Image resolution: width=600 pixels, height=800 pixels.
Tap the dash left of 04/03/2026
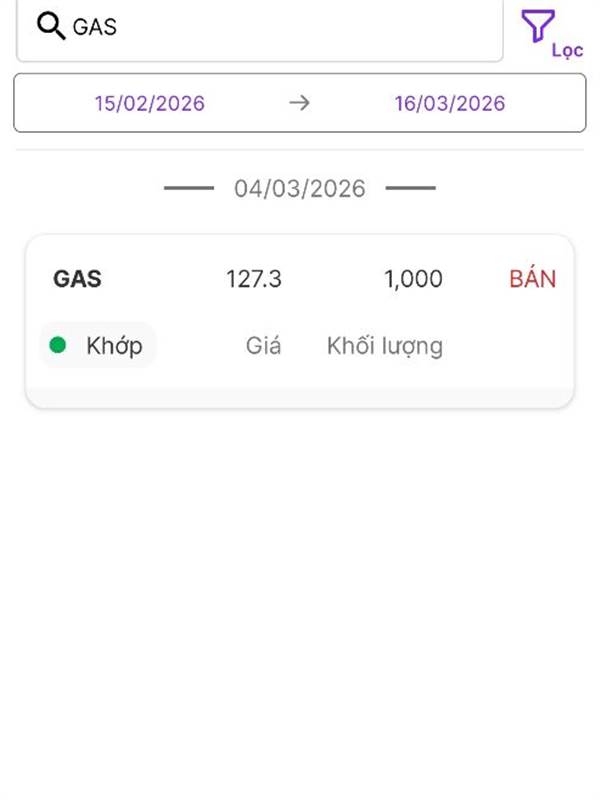[x=189, y=188]
